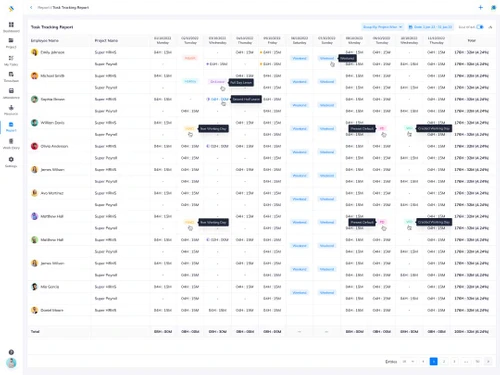Click the app logo at top left
The image size is (500, 375).
click(11, 9)
